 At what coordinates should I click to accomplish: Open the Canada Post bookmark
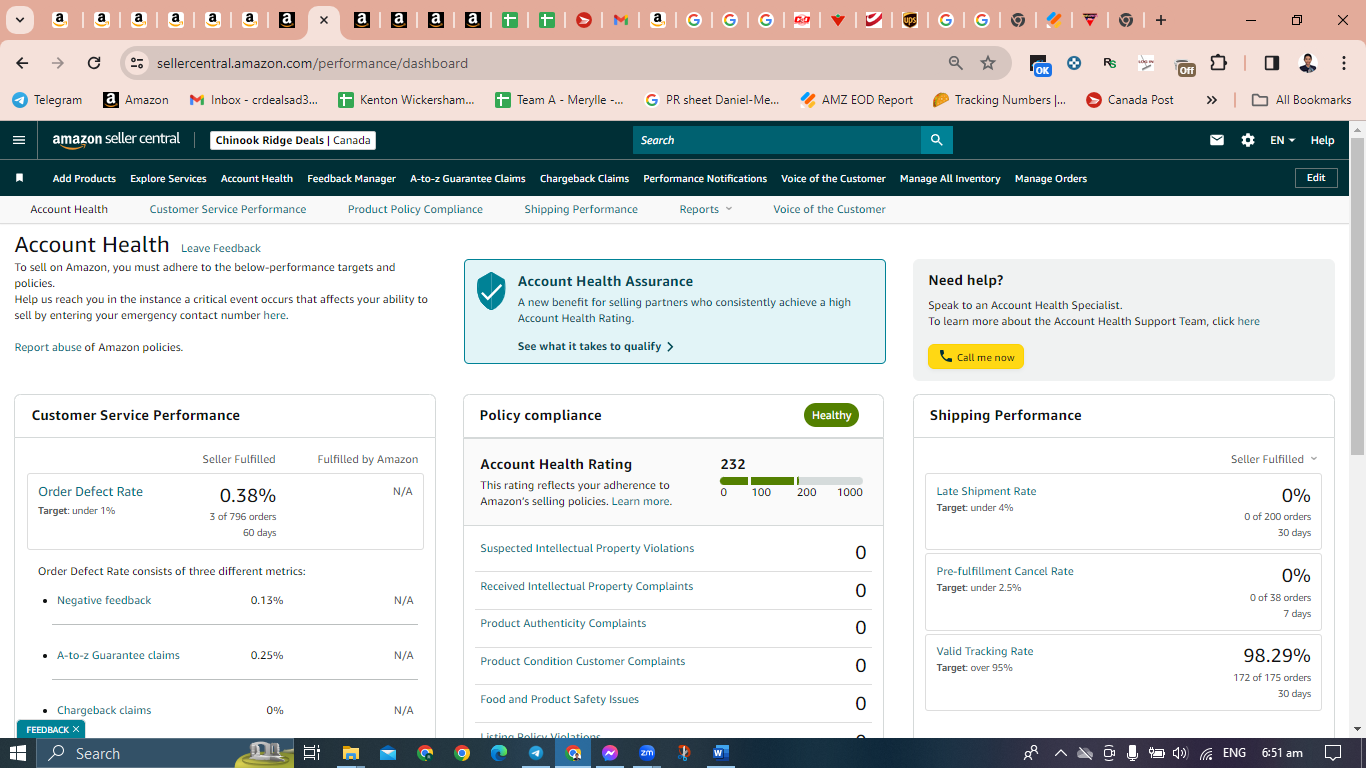point(1130,100)
